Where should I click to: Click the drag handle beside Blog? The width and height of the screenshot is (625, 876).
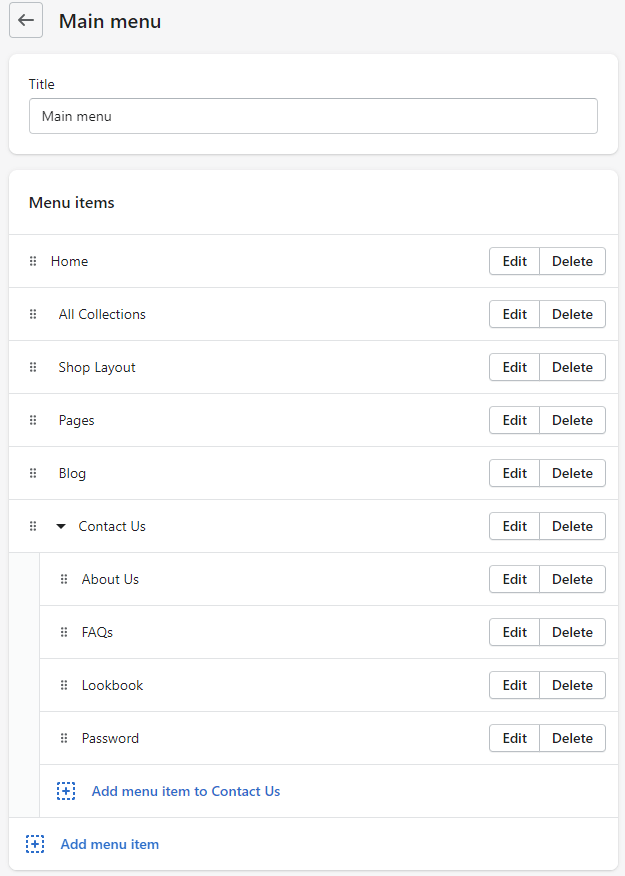coord(33,473)
